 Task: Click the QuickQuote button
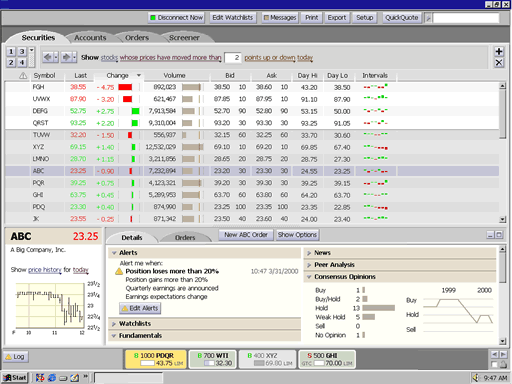(x=401, y=18)
